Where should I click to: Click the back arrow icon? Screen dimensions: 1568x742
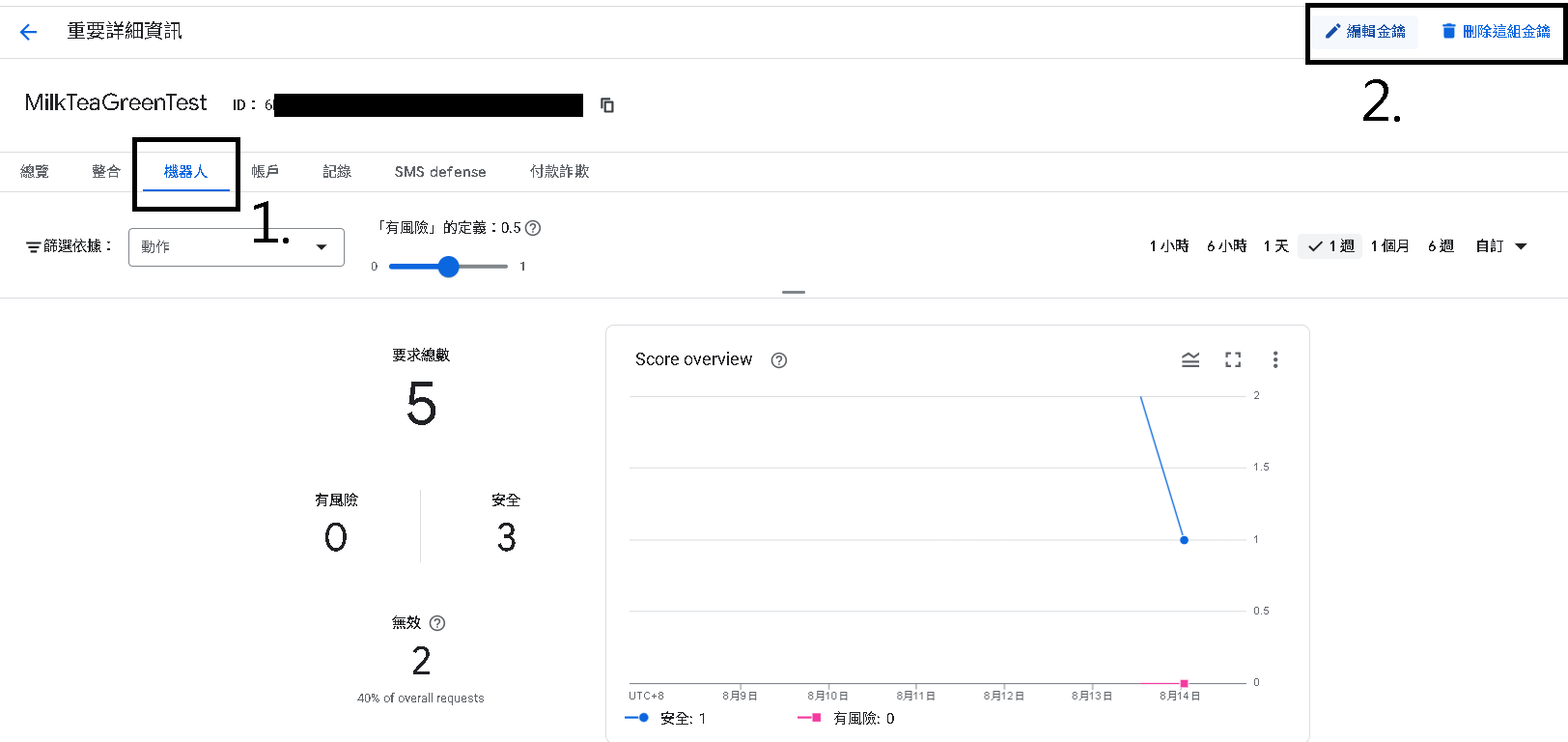tap(28, 32)
